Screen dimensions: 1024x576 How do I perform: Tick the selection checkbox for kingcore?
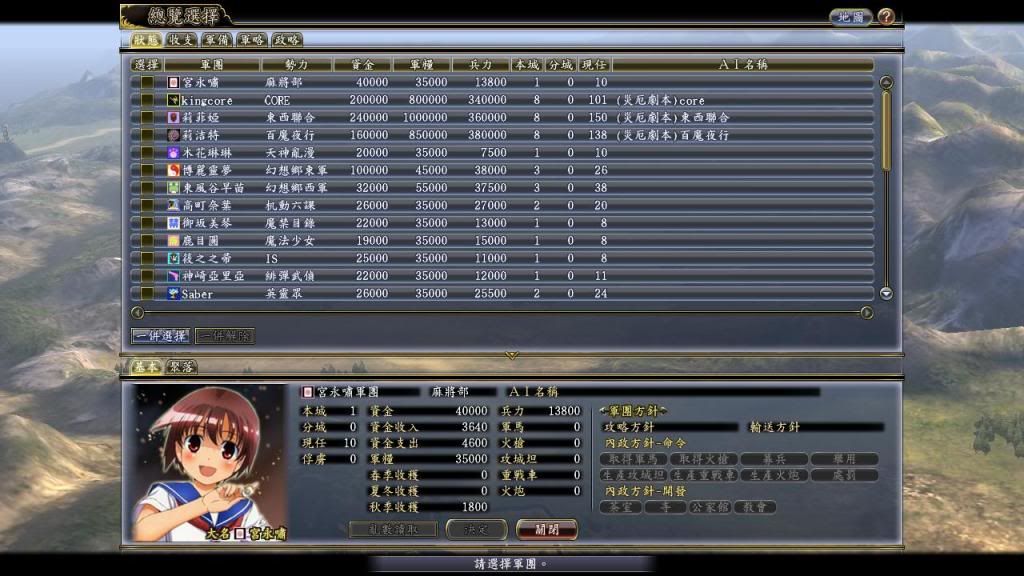pyautogui.click(x=147, y=100)
